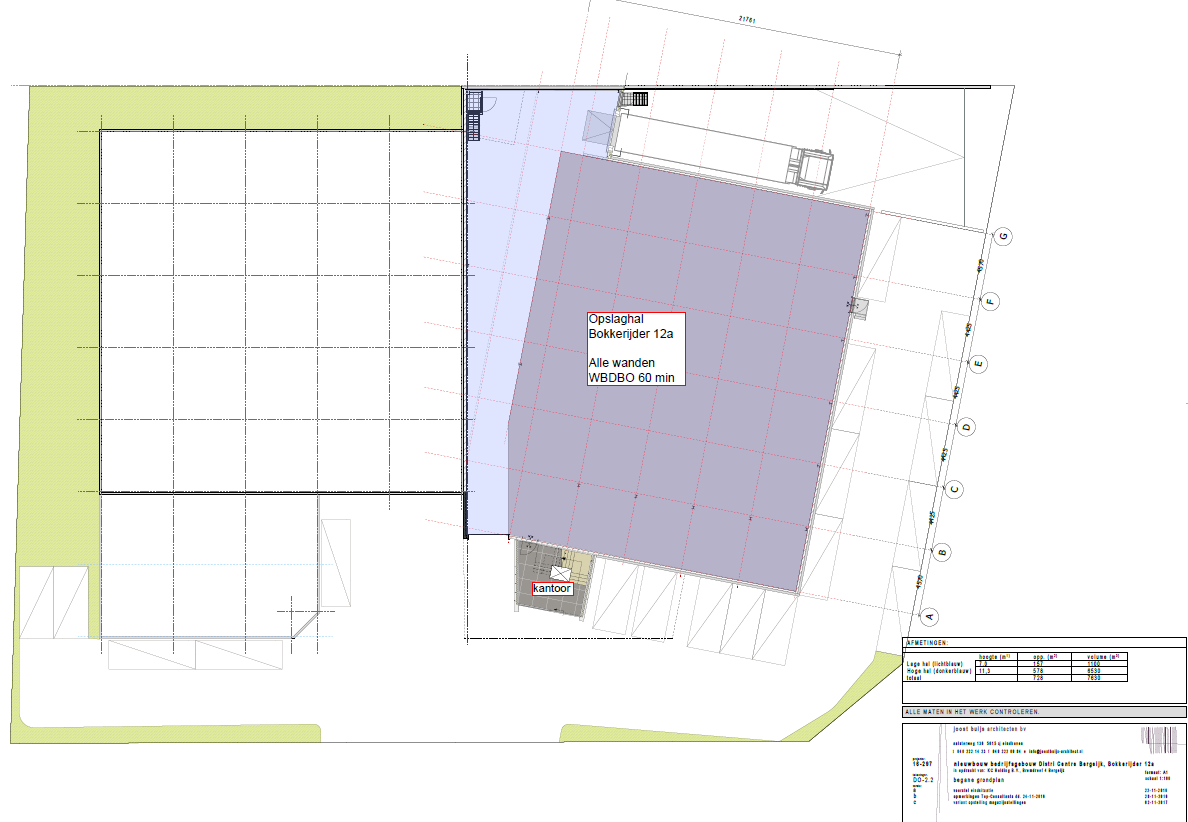Select grid axis marker D
1188x822 pixels.
(x=967, y=427)
